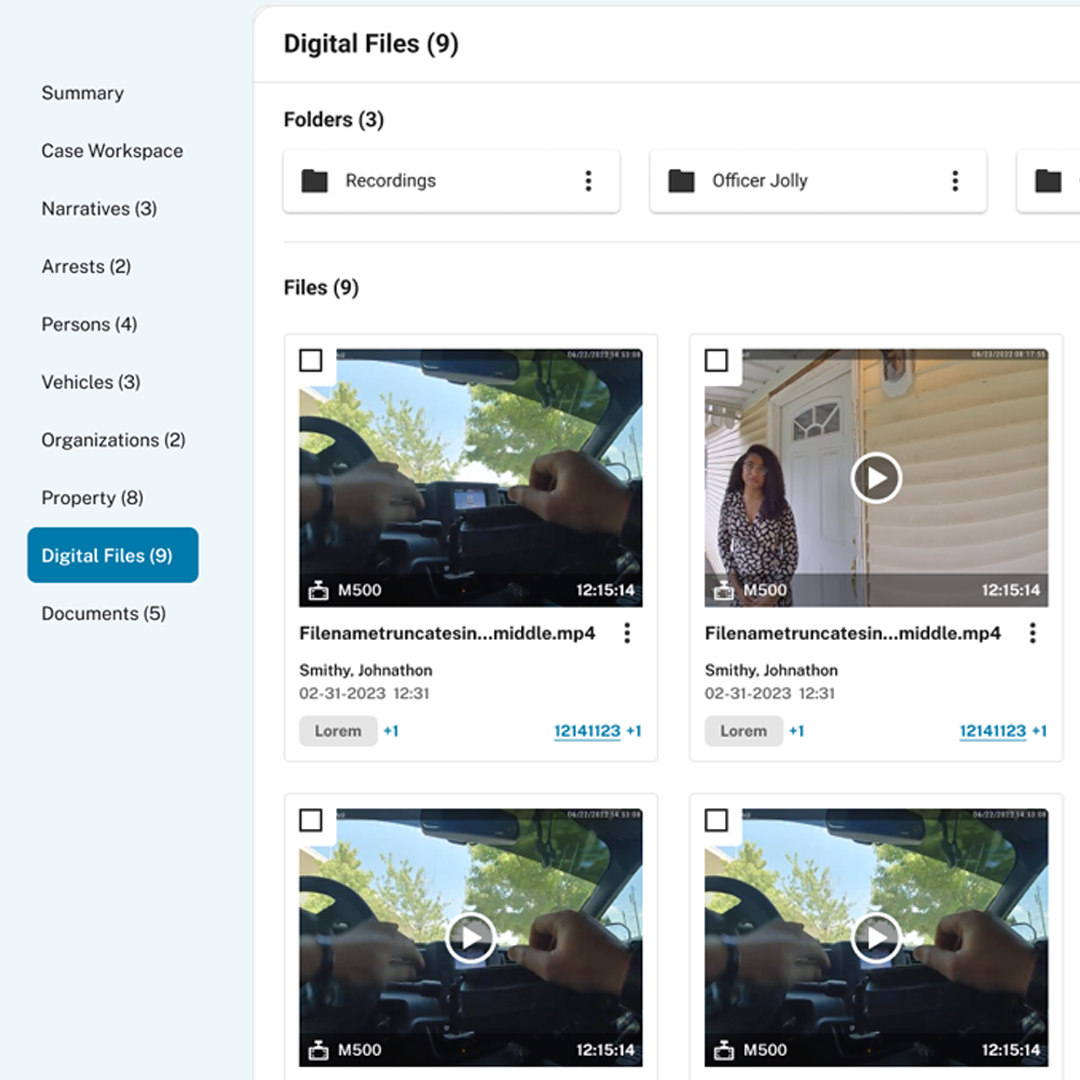This screenshot has height=1080, width=1080.
Task: Select checkbox on bottom-left car video
Action: (311, 820)
